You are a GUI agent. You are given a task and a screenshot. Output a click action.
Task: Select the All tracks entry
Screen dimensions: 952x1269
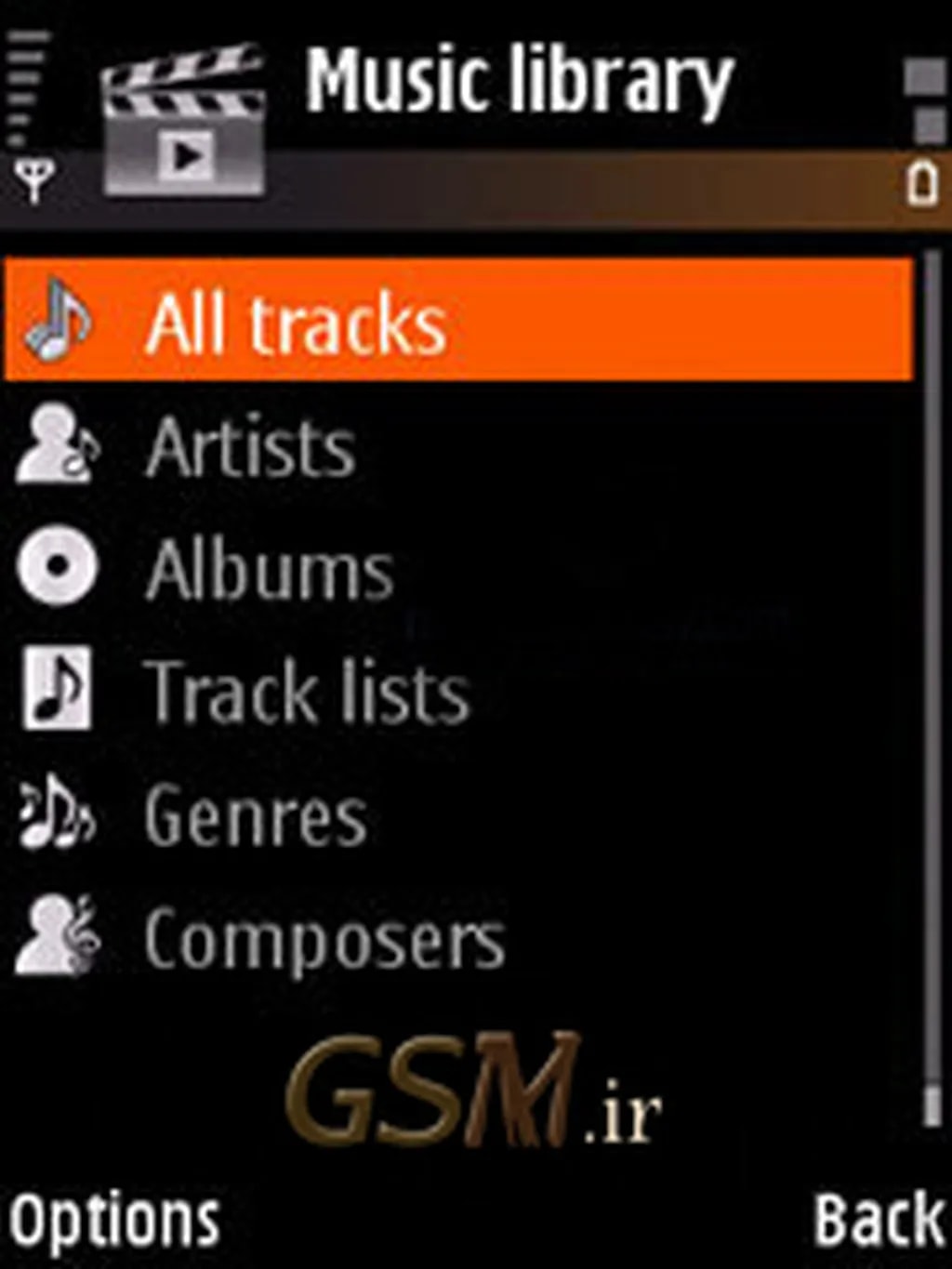[459, 321]
